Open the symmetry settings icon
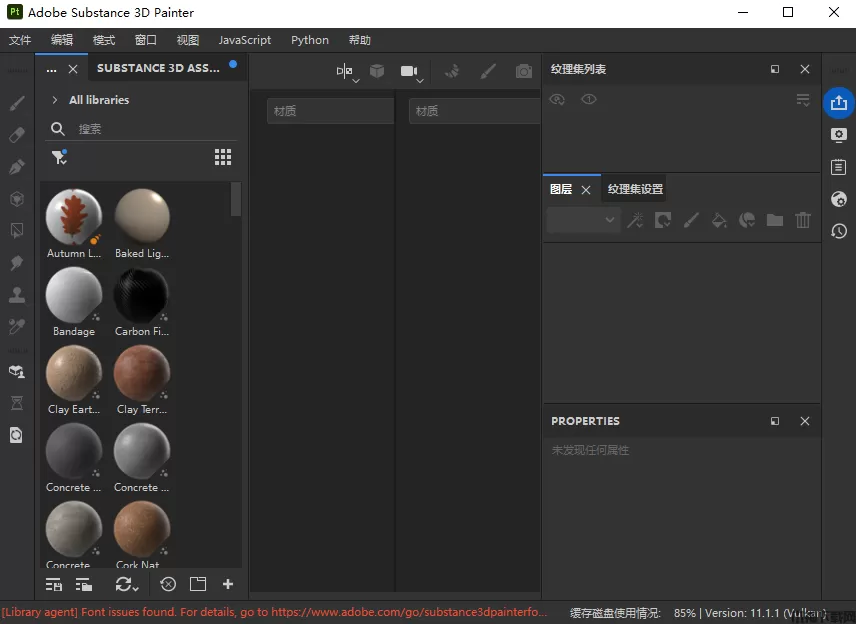The width and height of the screenshot is (856, 624). [345, 71]
